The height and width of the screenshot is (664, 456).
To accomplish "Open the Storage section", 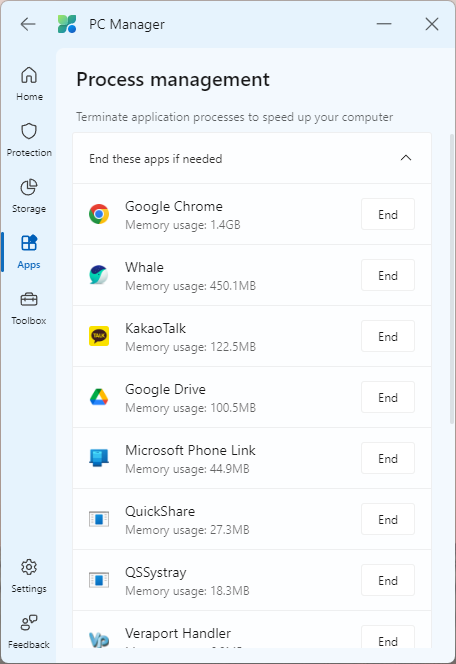I will [x=29, y=196].
